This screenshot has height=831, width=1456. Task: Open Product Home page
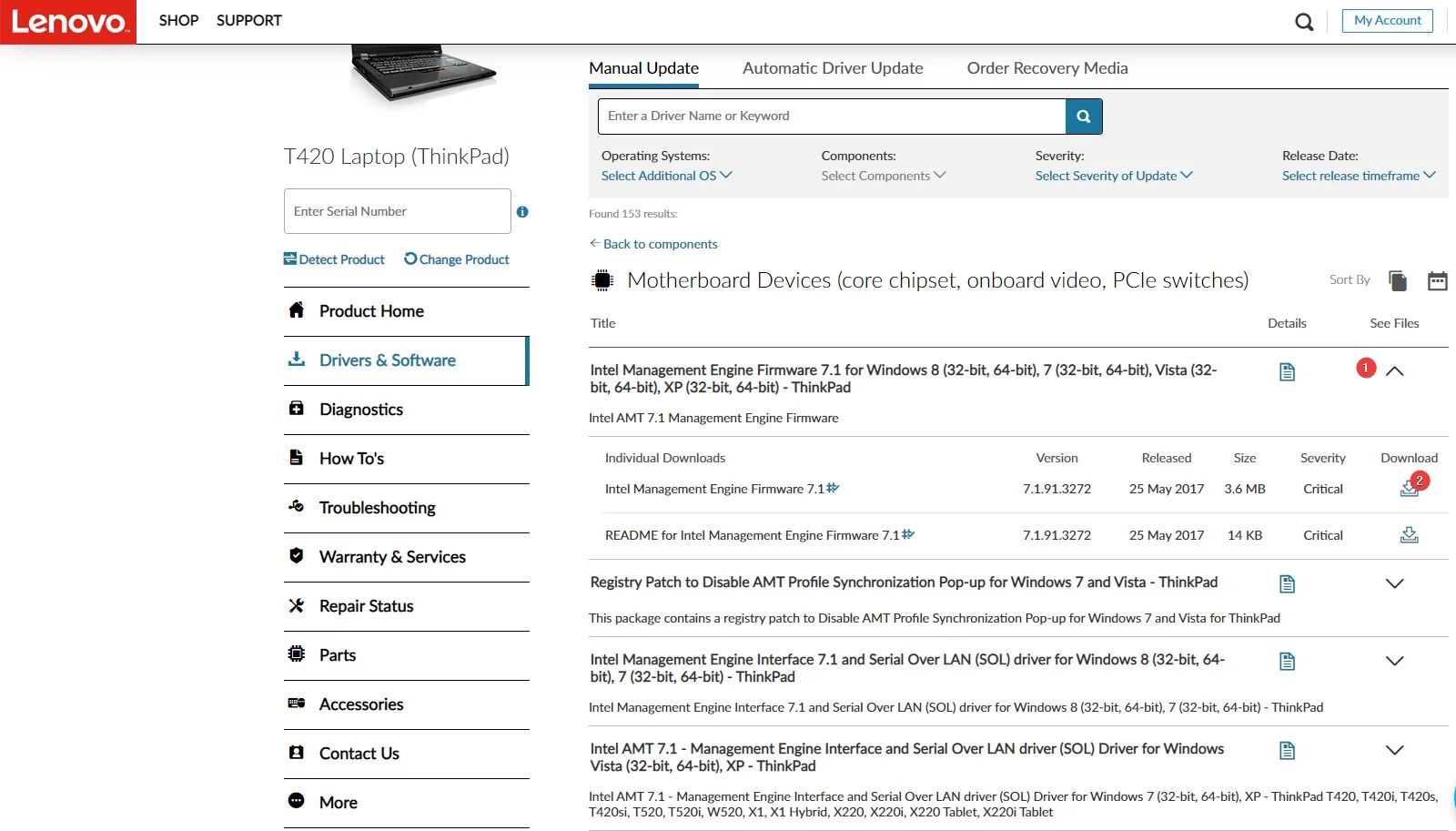point(406,311)
